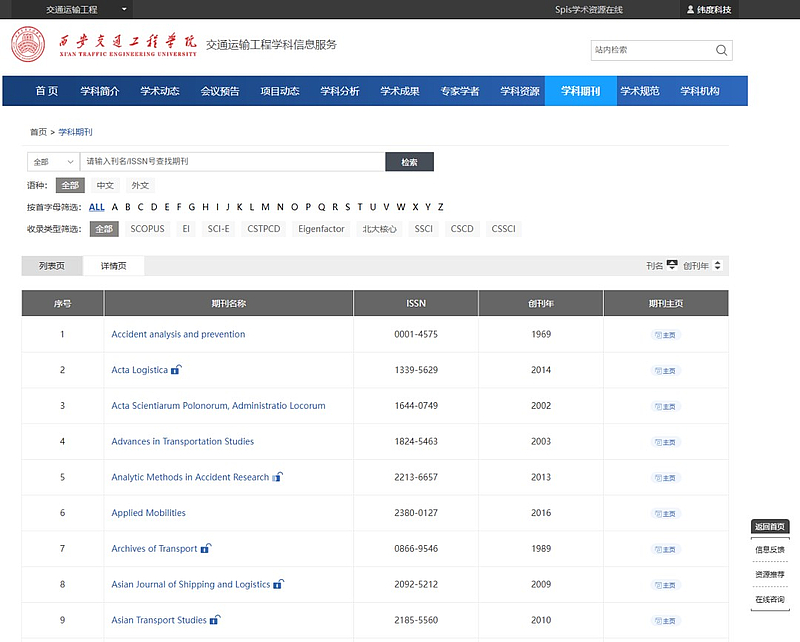800x642 pixels.
Task: Click the university logo emblem
Action: tap(27, 45)
